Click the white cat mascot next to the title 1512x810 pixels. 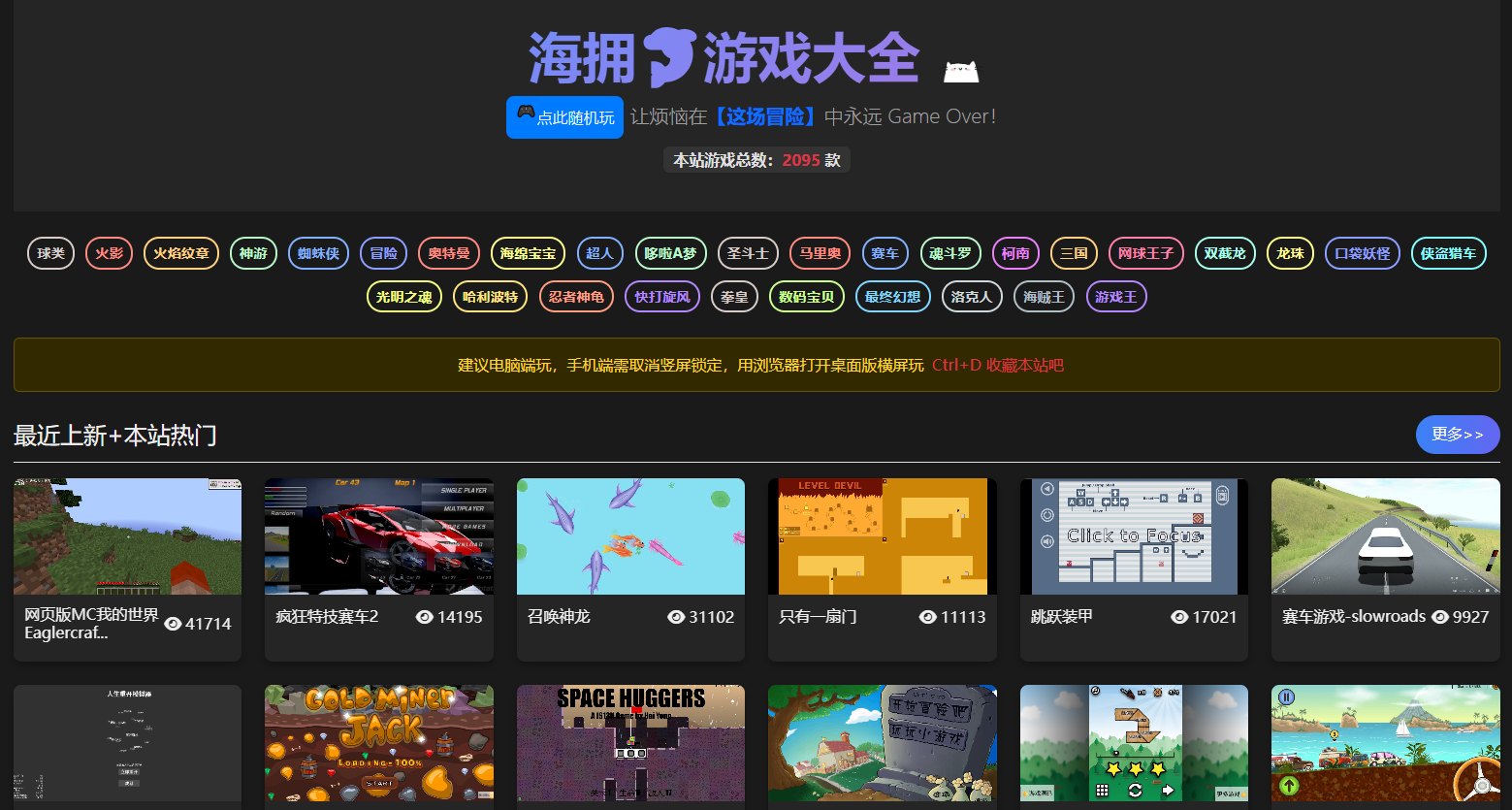[x=959, y=70]
